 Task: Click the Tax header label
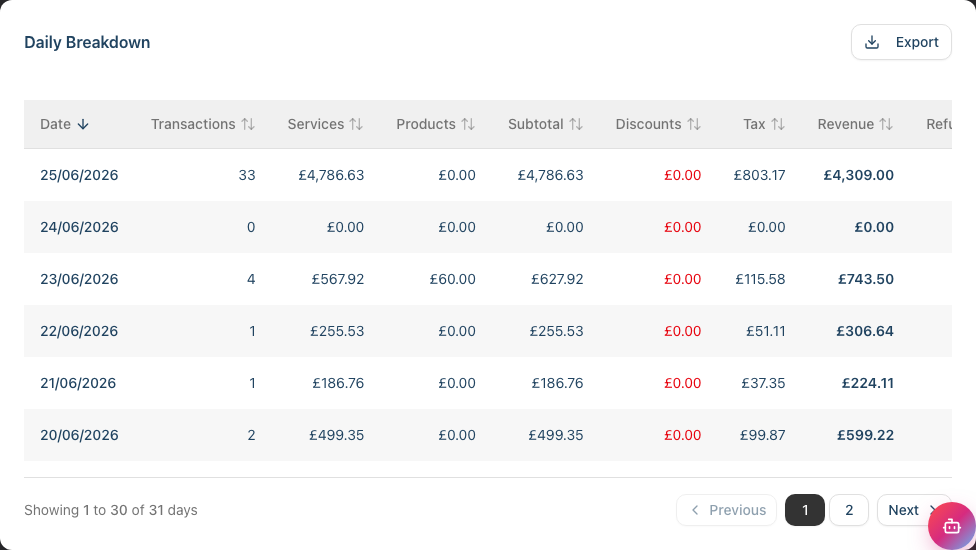click(754, 124)
